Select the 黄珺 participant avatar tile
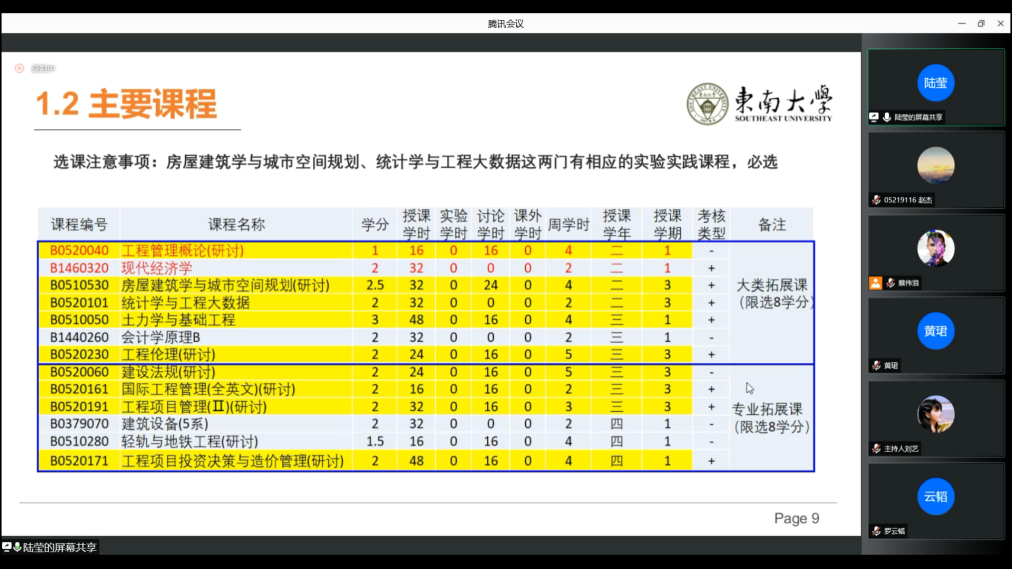The height and width of the screenshot is (569, 1012). tap(936, 335)
